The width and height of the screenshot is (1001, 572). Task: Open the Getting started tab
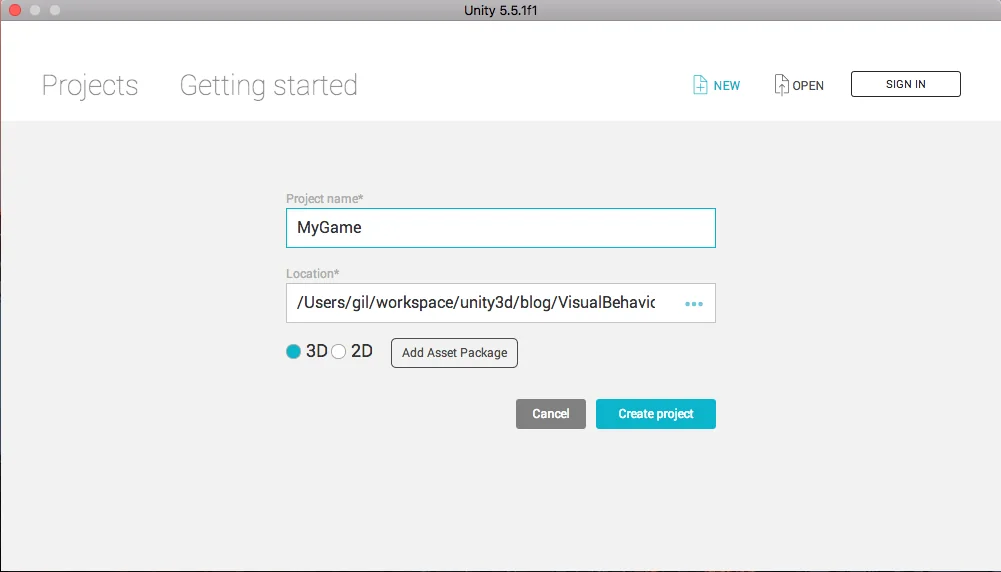(268, 86)
